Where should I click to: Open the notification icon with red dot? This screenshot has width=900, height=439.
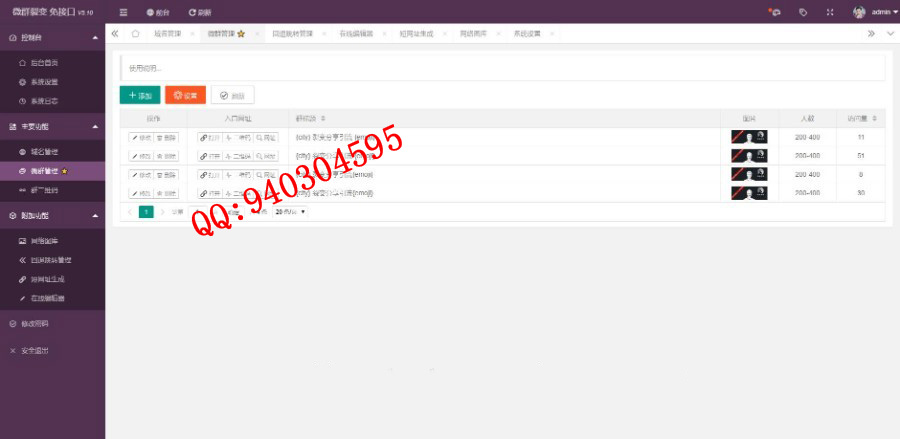774,12
